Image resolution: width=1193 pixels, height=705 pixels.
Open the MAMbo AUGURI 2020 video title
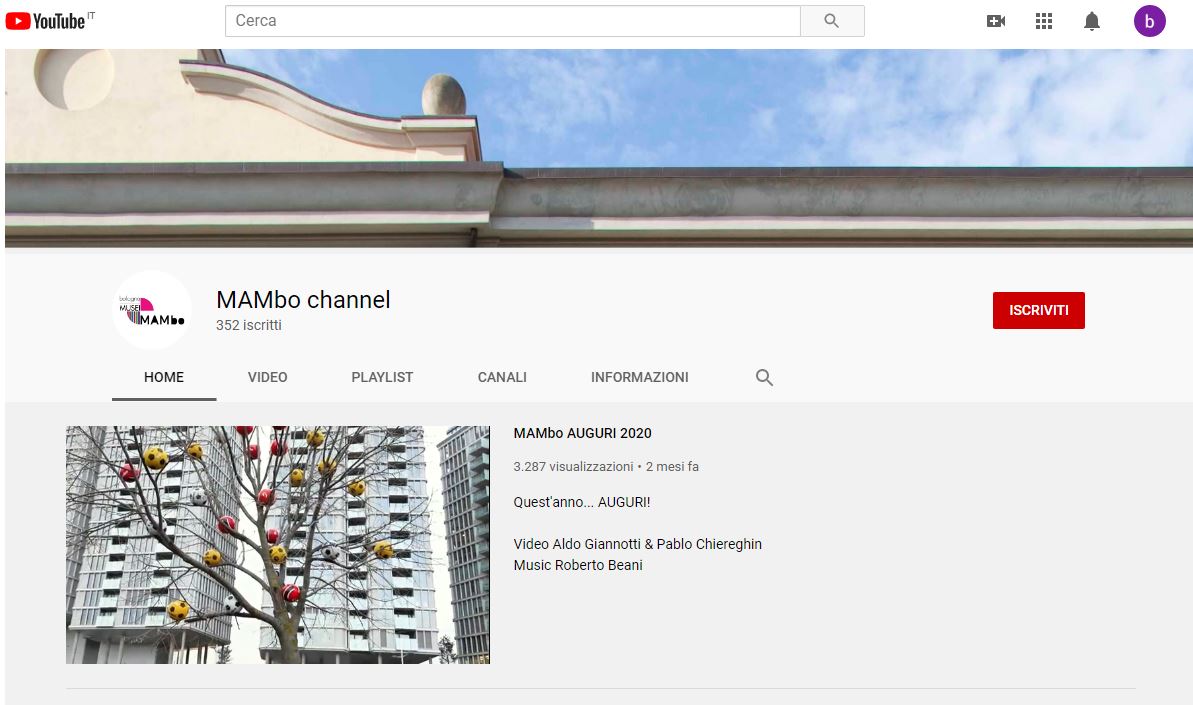pyautogui.click(x=582, y=433)
